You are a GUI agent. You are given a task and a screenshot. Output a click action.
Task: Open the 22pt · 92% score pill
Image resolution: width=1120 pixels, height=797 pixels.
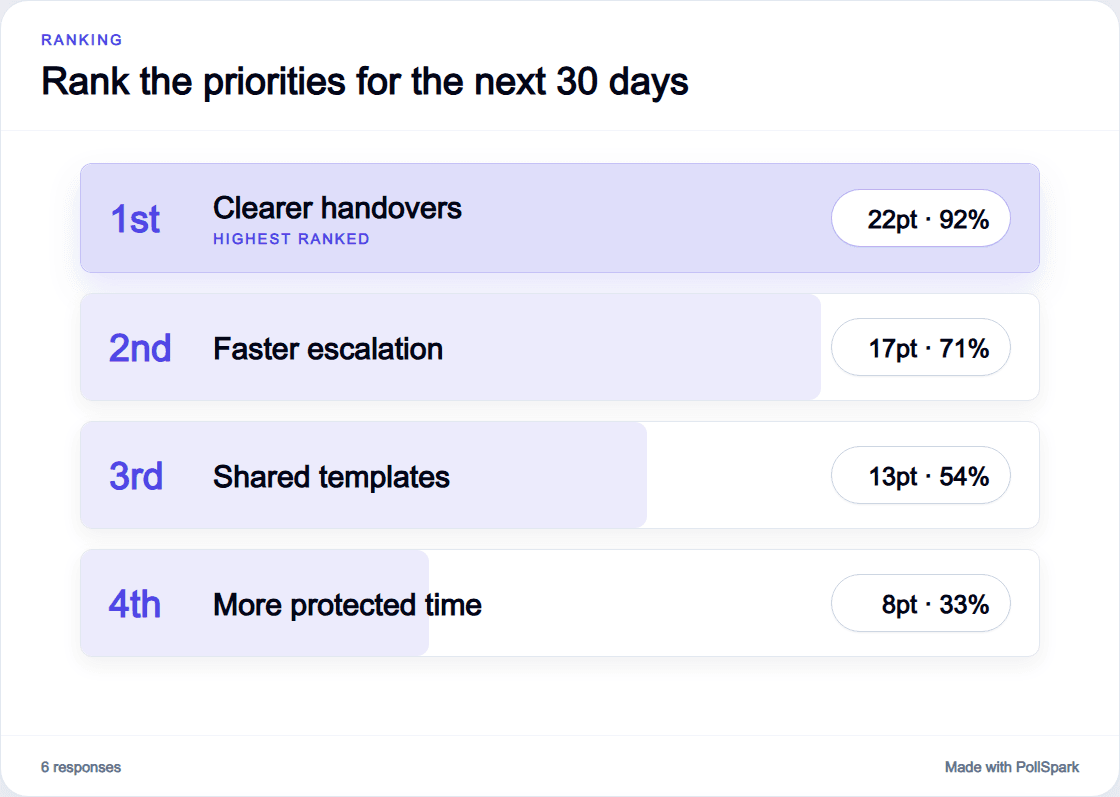[920, 218]
